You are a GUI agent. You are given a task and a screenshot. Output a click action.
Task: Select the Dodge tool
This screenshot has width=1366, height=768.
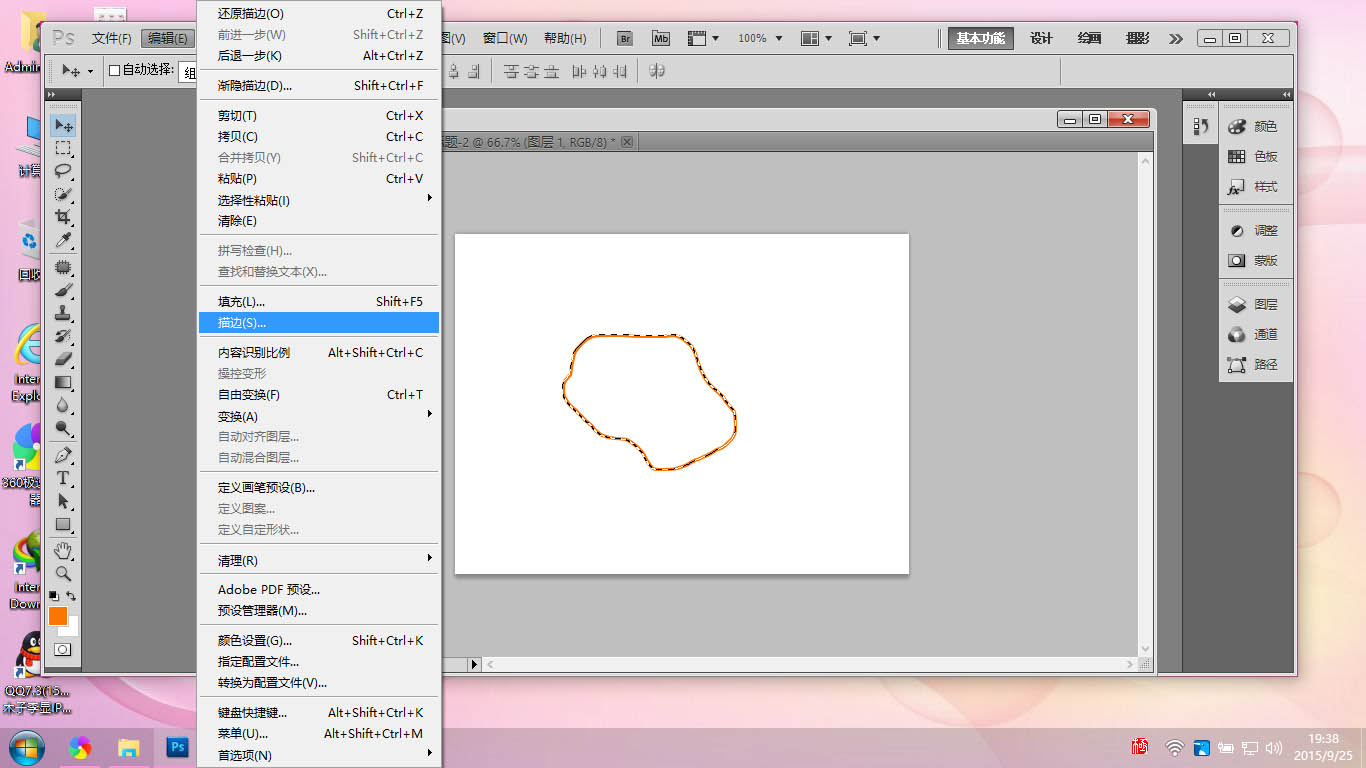63,428
